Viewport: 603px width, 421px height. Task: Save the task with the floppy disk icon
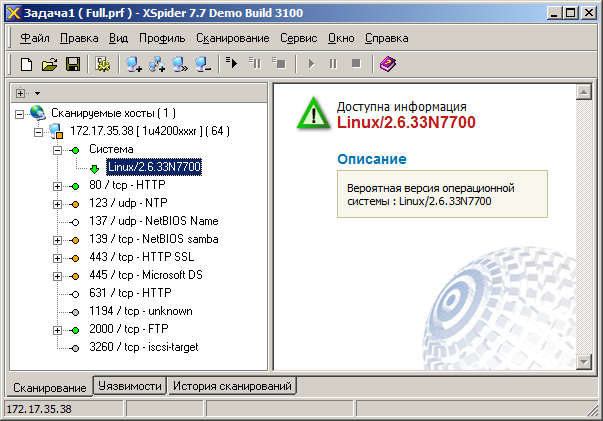[73, 64]
